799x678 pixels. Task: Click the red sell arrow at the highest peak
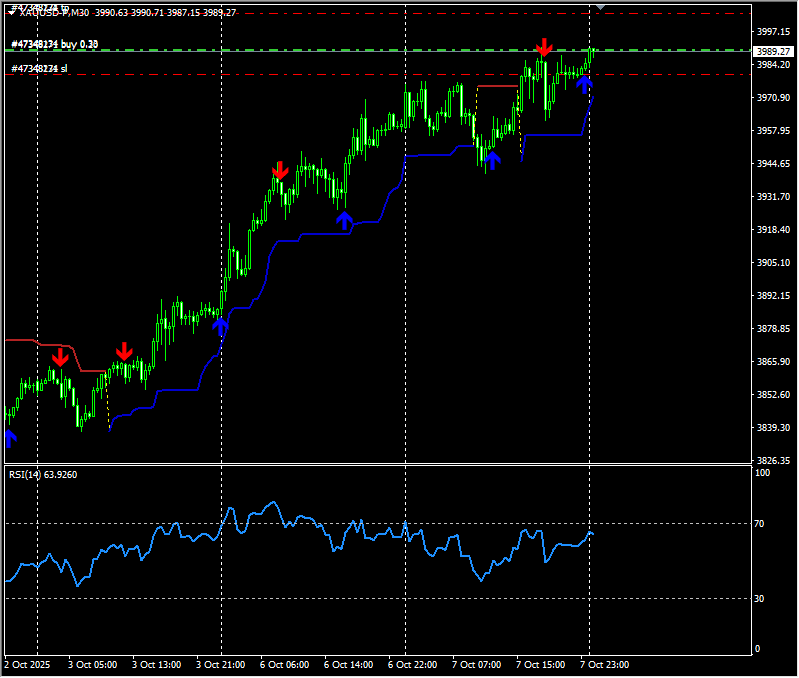543,47
